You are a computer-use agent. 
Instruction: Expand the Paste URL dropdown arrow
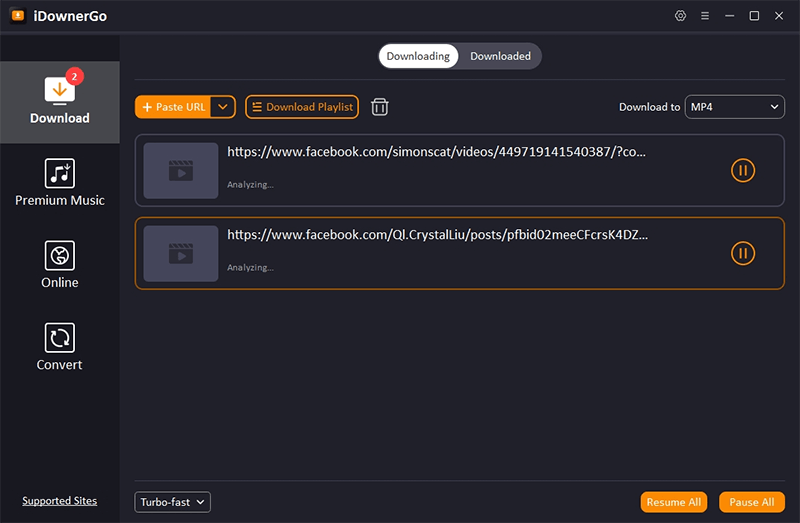(x=223, y=107)
